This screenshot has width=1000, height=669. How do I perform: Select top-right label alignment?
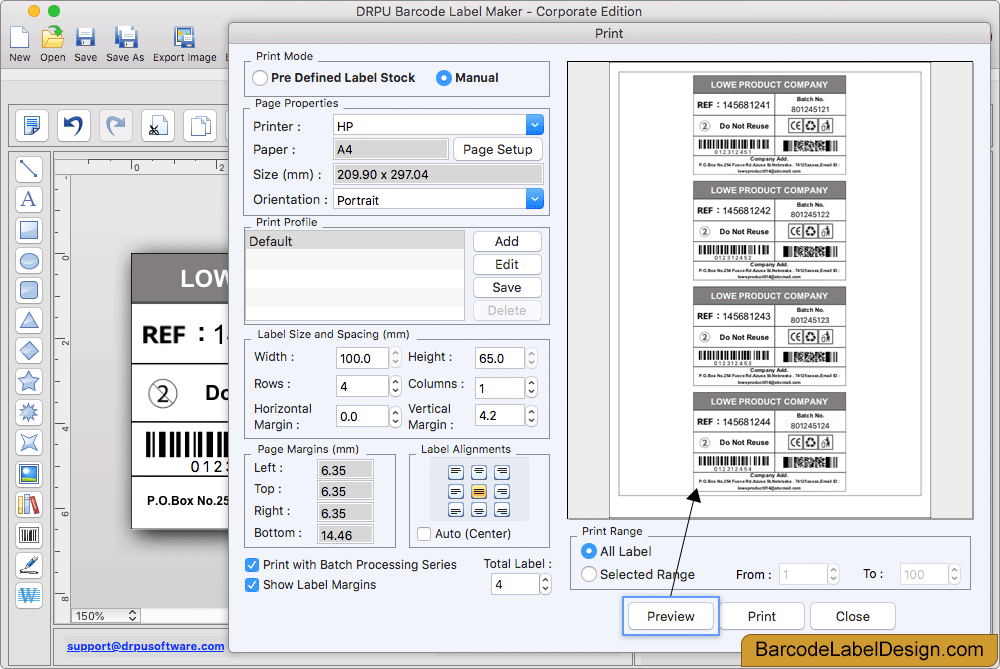point(502,473)
